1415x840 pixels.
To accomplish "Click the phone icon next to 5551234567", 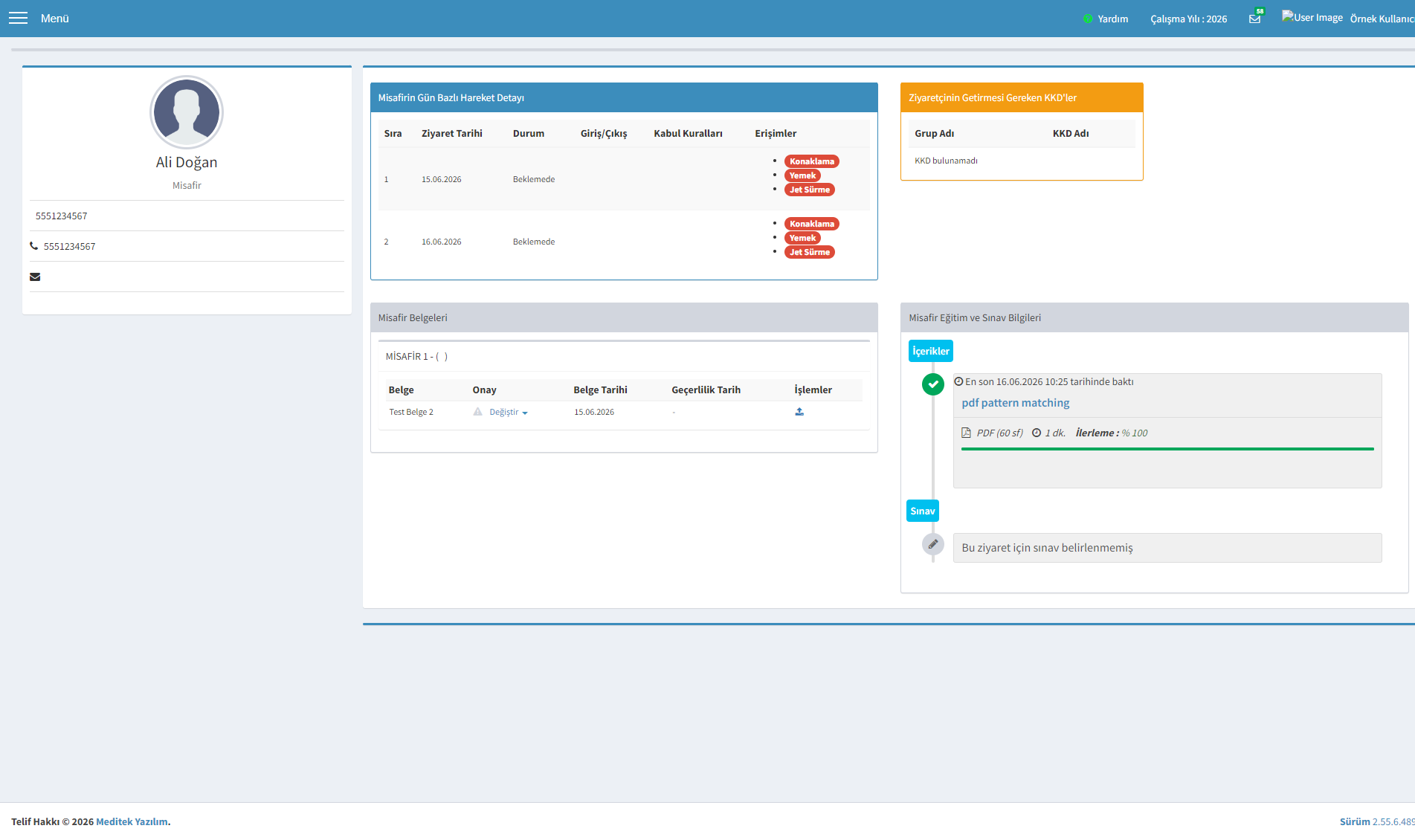I will click(34, 246).
